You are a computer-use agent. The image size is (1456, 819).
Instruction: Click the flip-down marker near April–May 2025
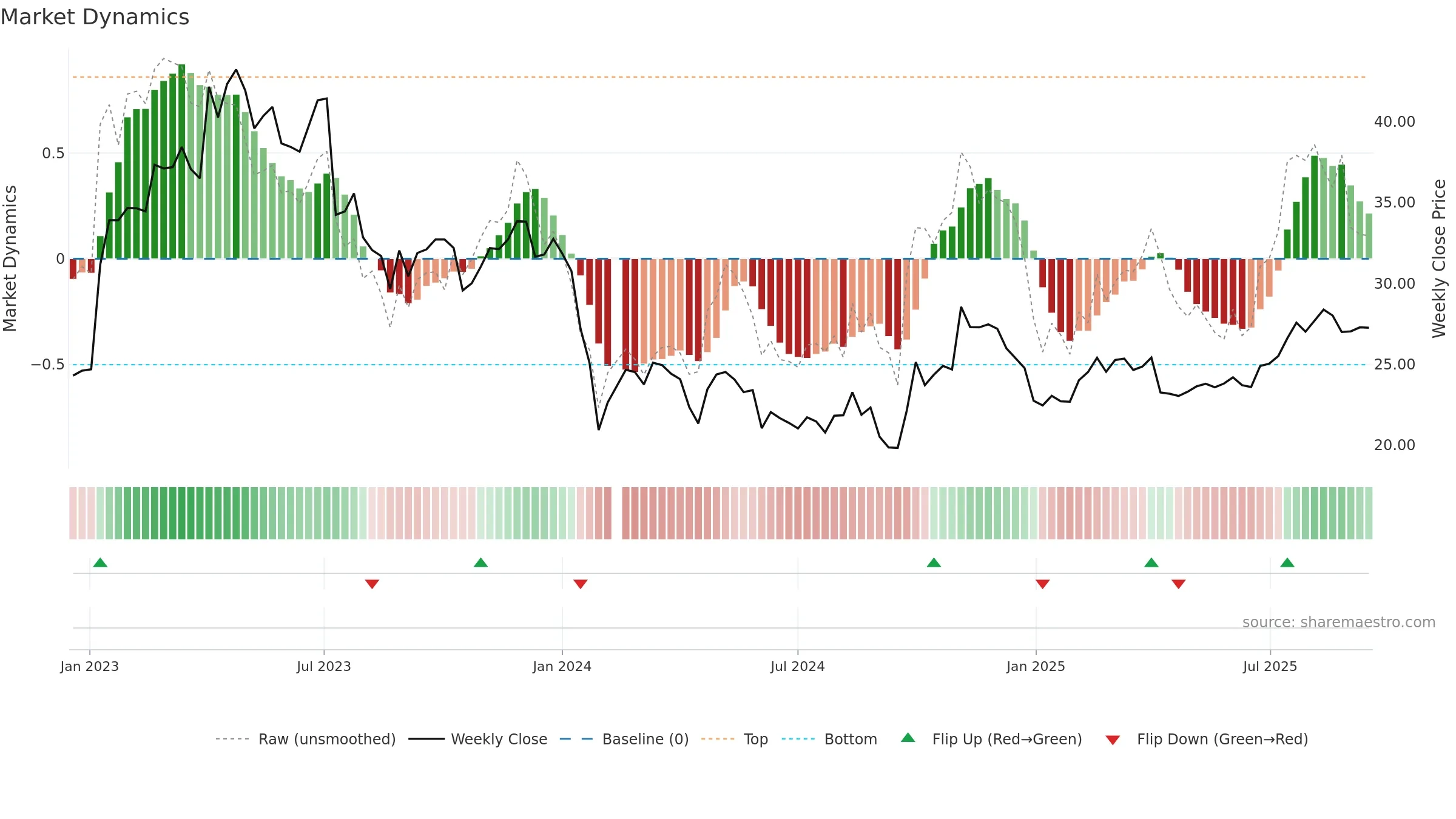tap(1179, 584)
